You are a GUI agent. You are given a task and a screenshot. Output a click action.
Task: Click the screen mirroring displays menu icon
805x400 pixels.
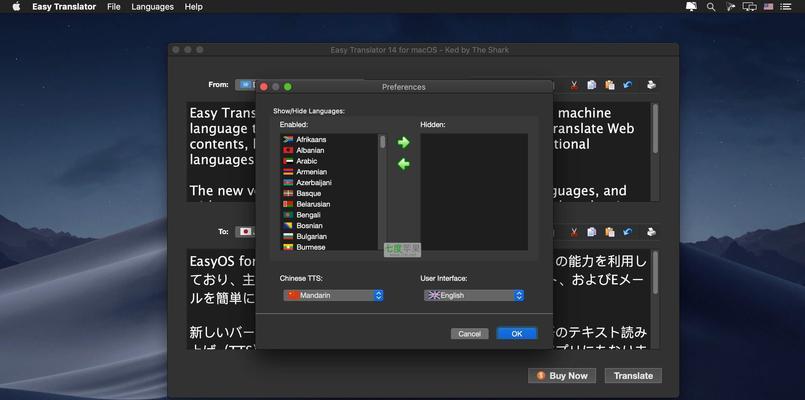750,7
